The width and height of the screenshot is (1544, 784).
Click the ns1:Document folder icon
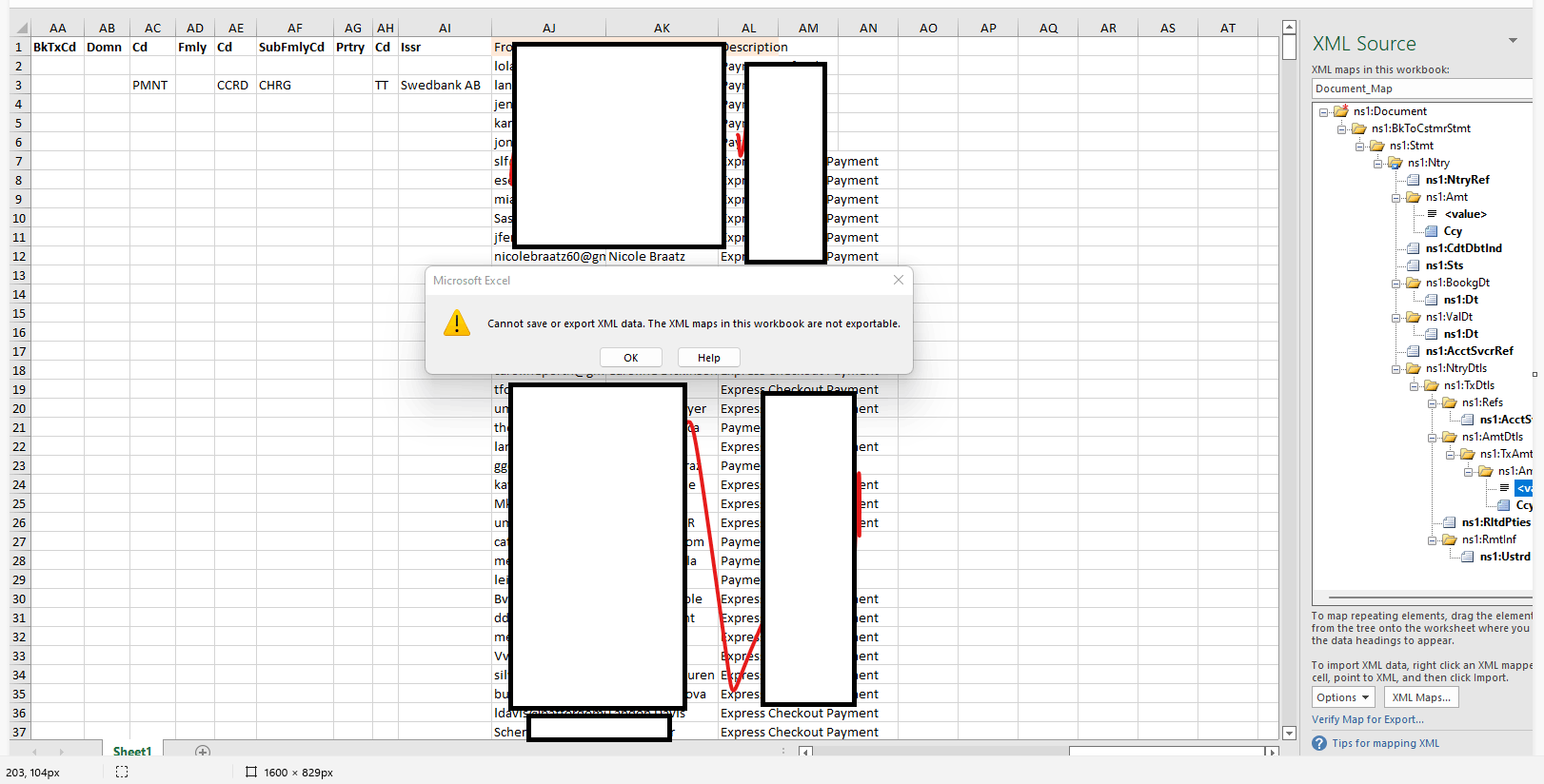[x=1341, y=111]
